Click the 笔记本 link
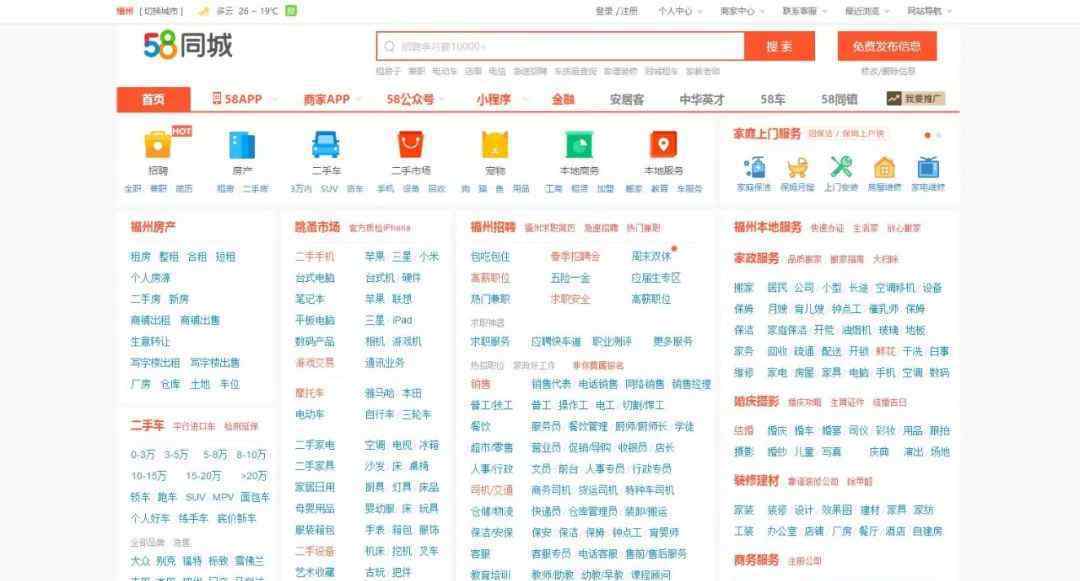The image size is (1080, 581). point(310,299)
